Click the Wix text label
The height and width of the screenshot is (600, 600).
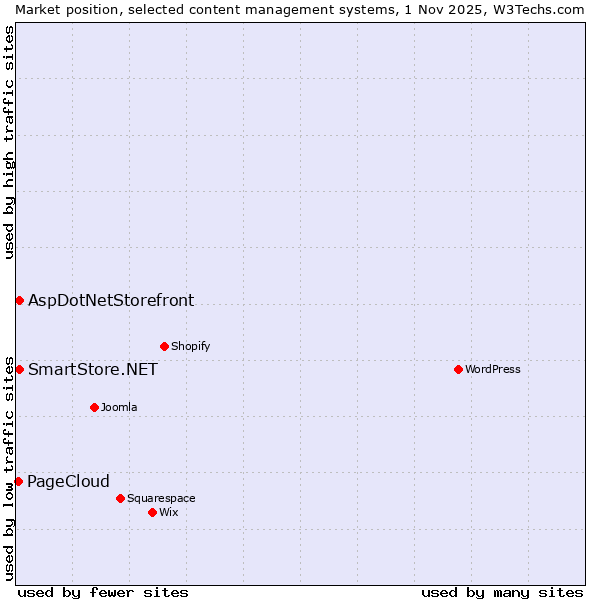pyautogui.click(x=169, y=512)
